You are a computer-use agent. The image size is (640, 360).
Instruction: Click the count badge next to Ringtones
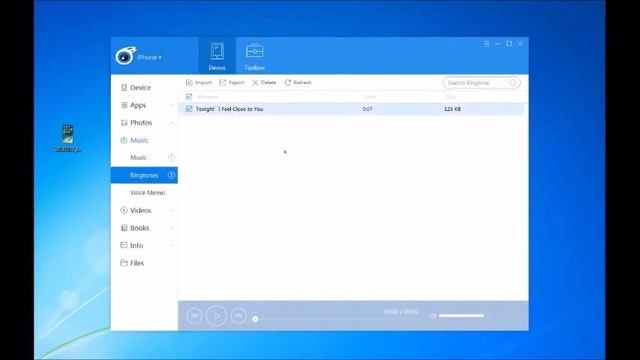[x=171, y=175]
